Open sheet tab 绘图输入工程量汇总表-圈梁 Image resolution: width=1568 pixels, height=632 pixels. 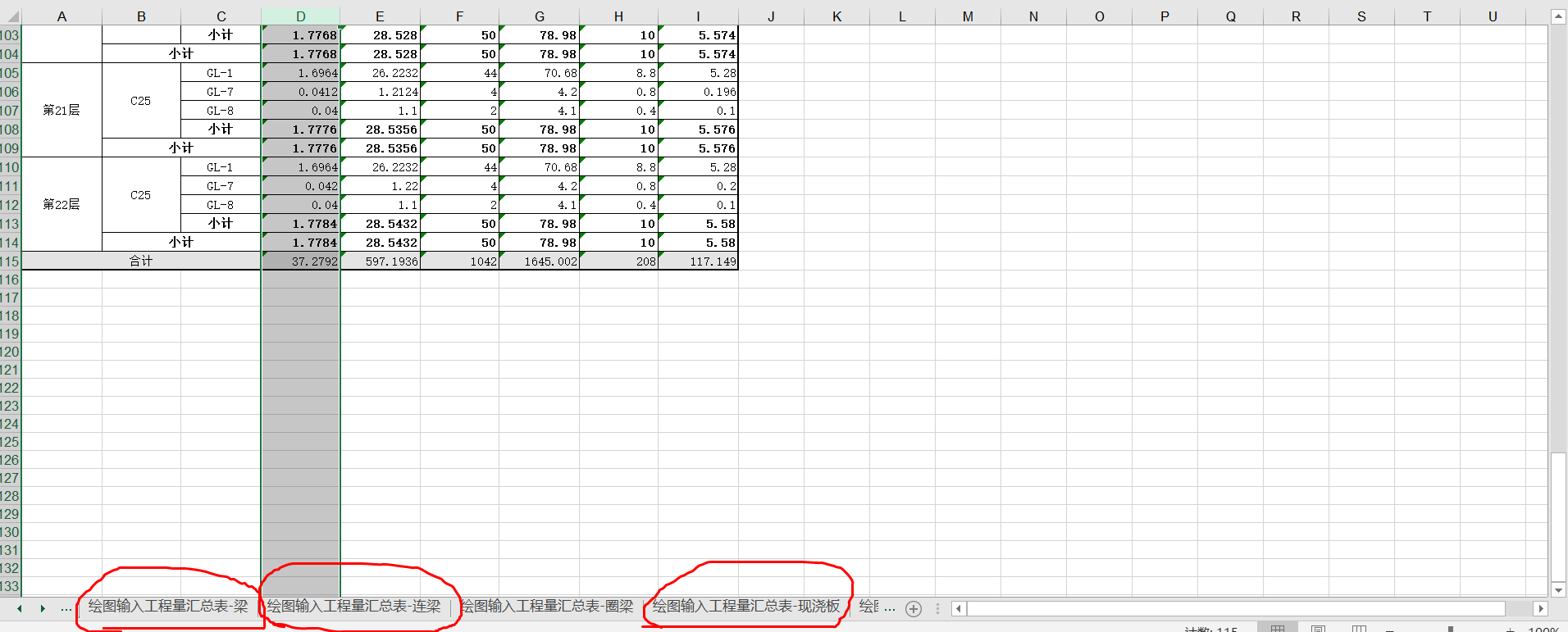coord(547,607)
